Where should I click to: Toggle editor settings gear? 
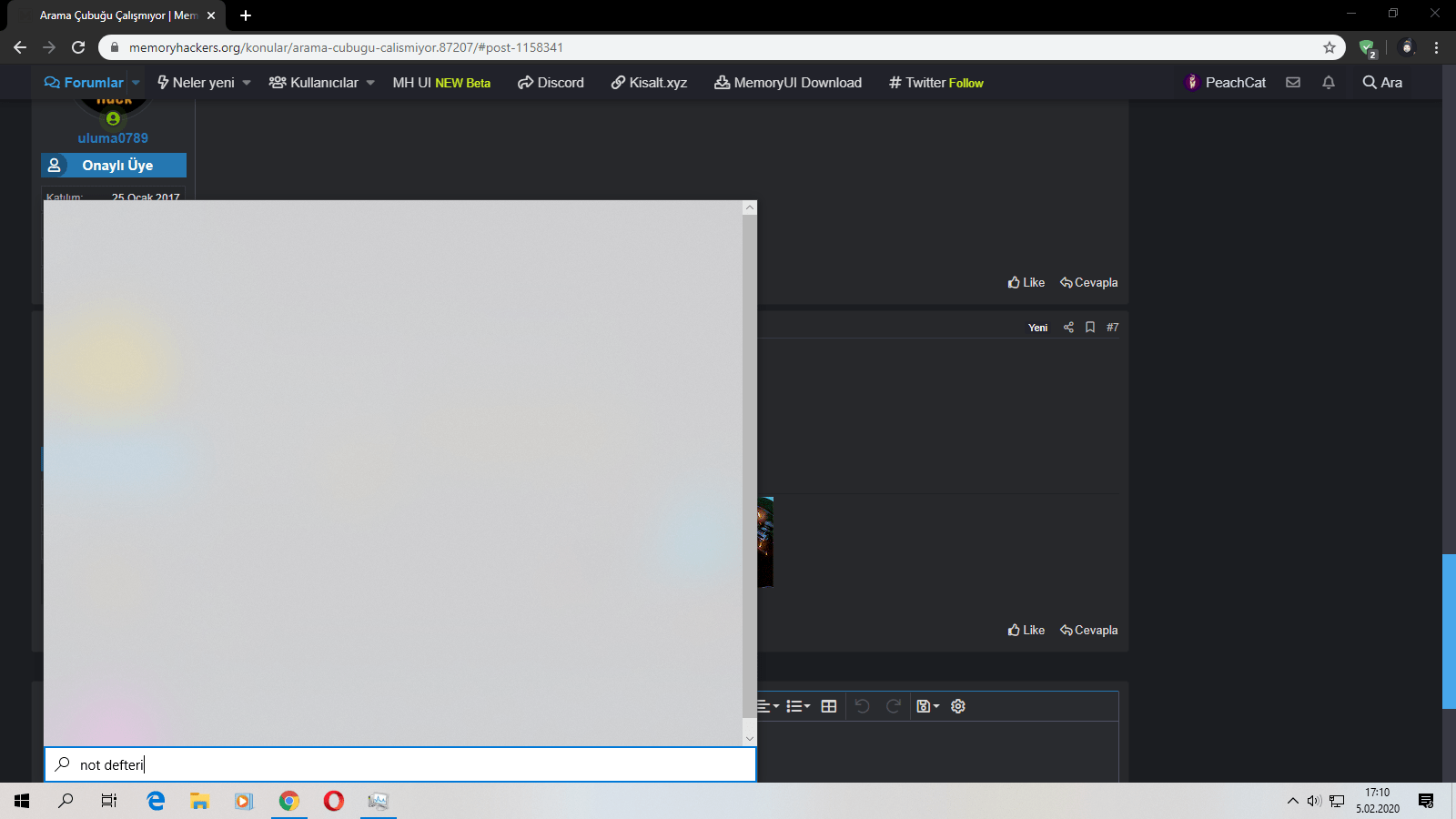click(958, 706)
